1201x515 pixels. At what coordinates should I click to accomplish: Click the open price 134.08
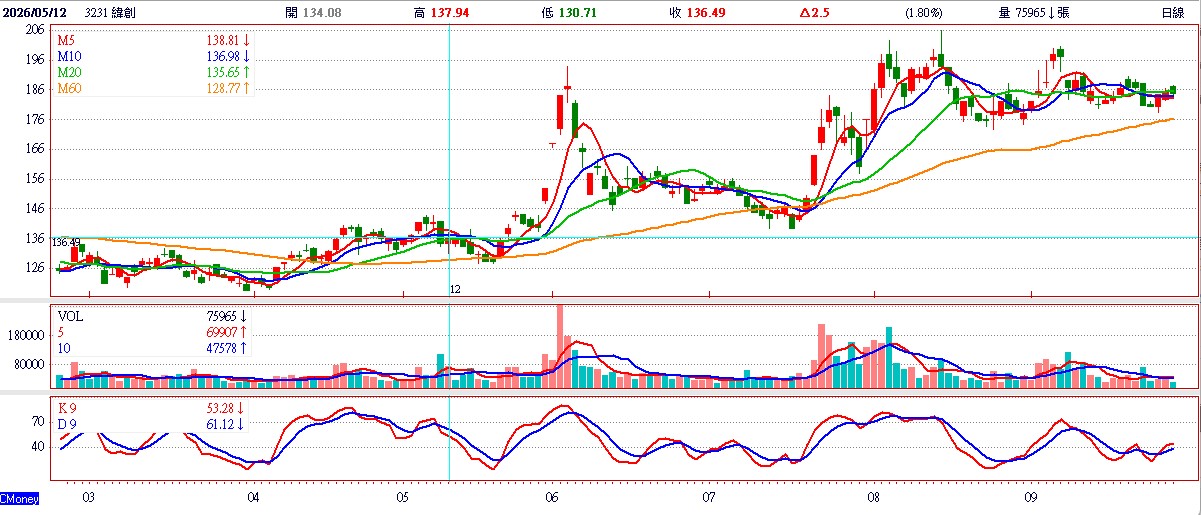[x=320, y=12]
